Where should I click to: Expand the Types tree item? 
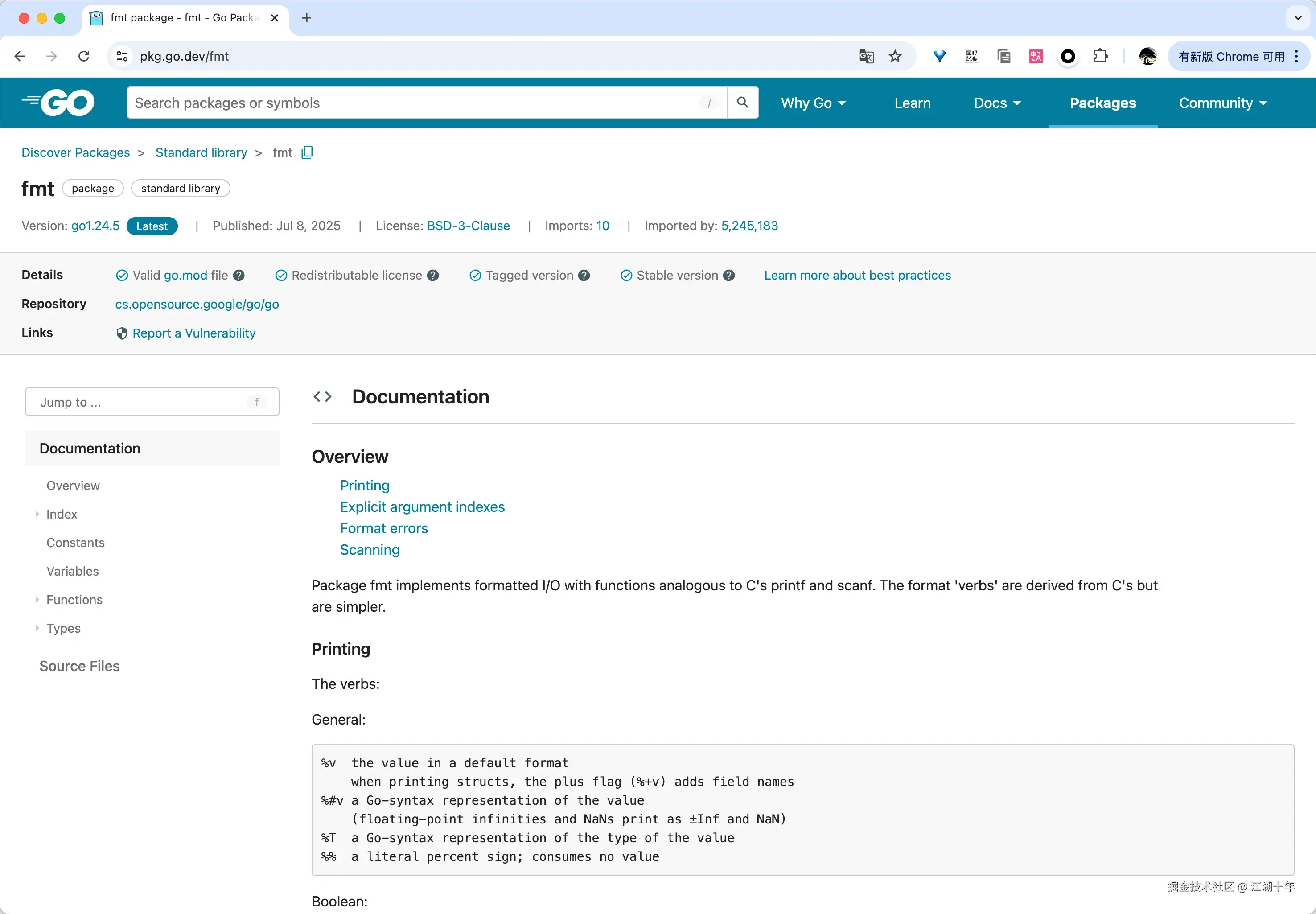[37, 628]
